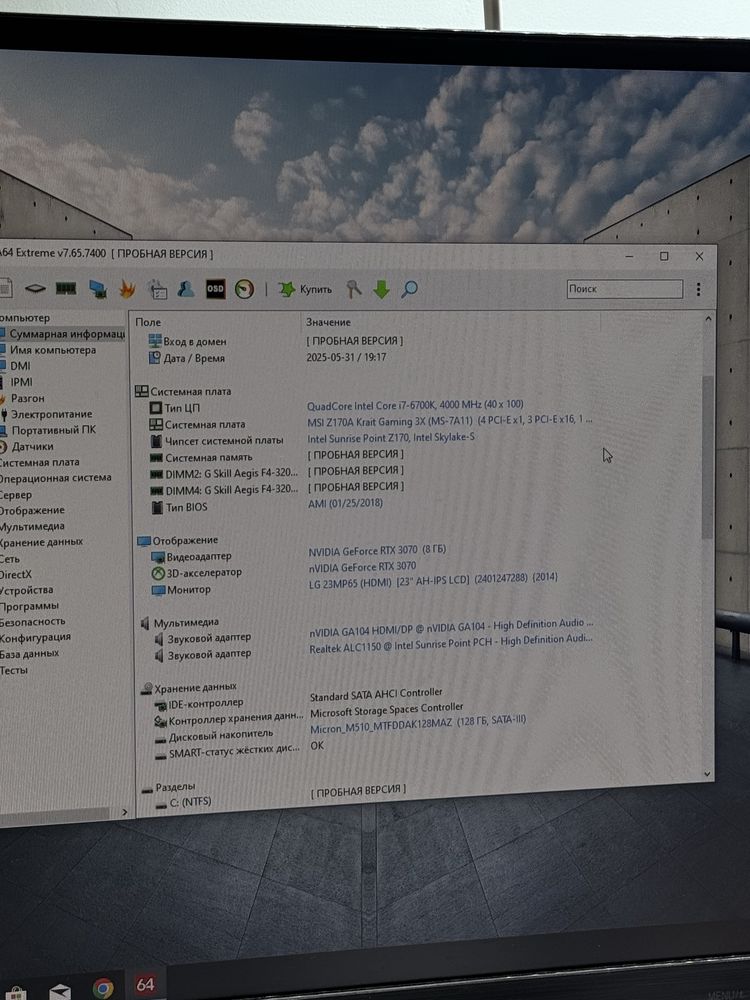Select Имя компьютера in the left tree
The image size is (750, 1000).
[x=53, y=349]
